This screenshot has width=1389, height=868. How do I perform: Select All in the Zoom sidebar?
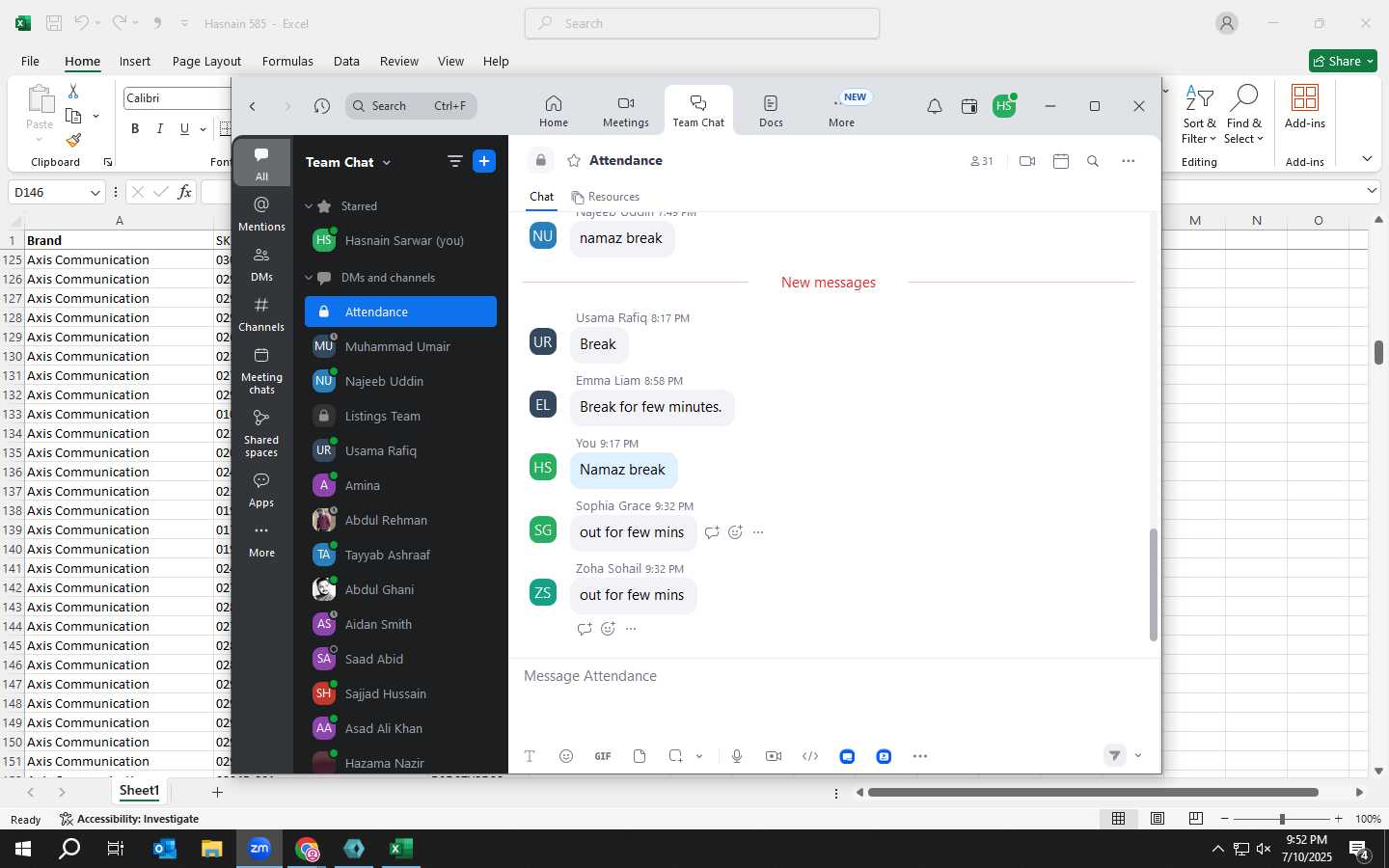[261, 163]
